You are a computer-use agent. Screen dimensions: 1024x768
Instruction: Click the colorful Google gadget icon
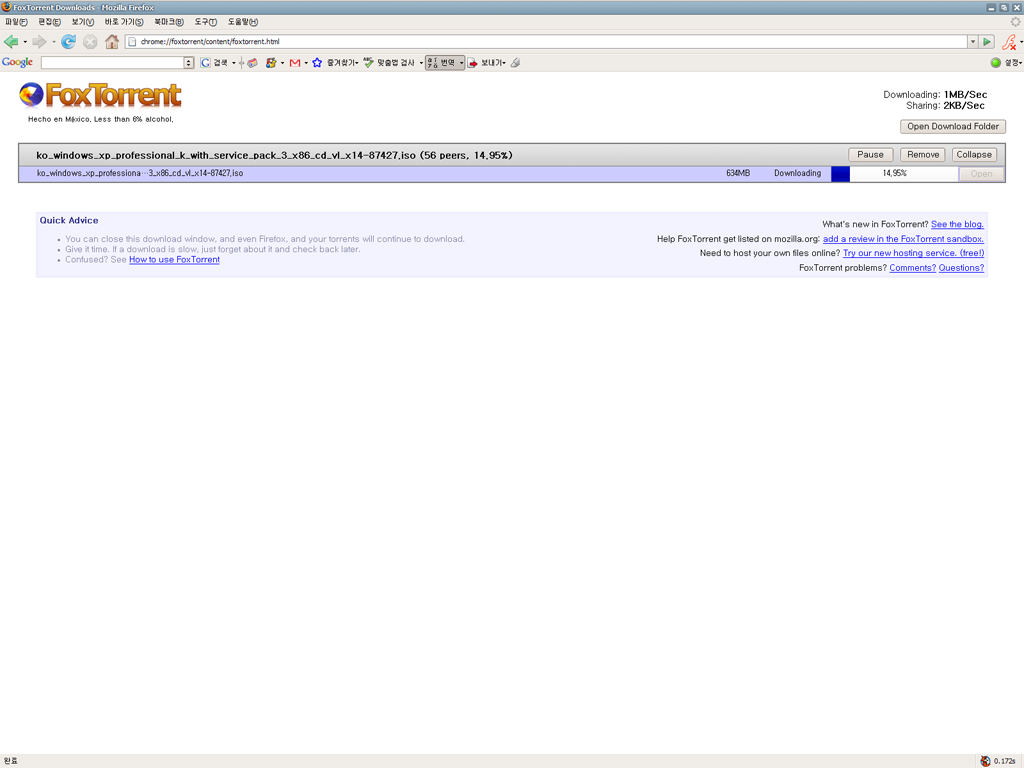pyautogui.click(x=271, y=63)
